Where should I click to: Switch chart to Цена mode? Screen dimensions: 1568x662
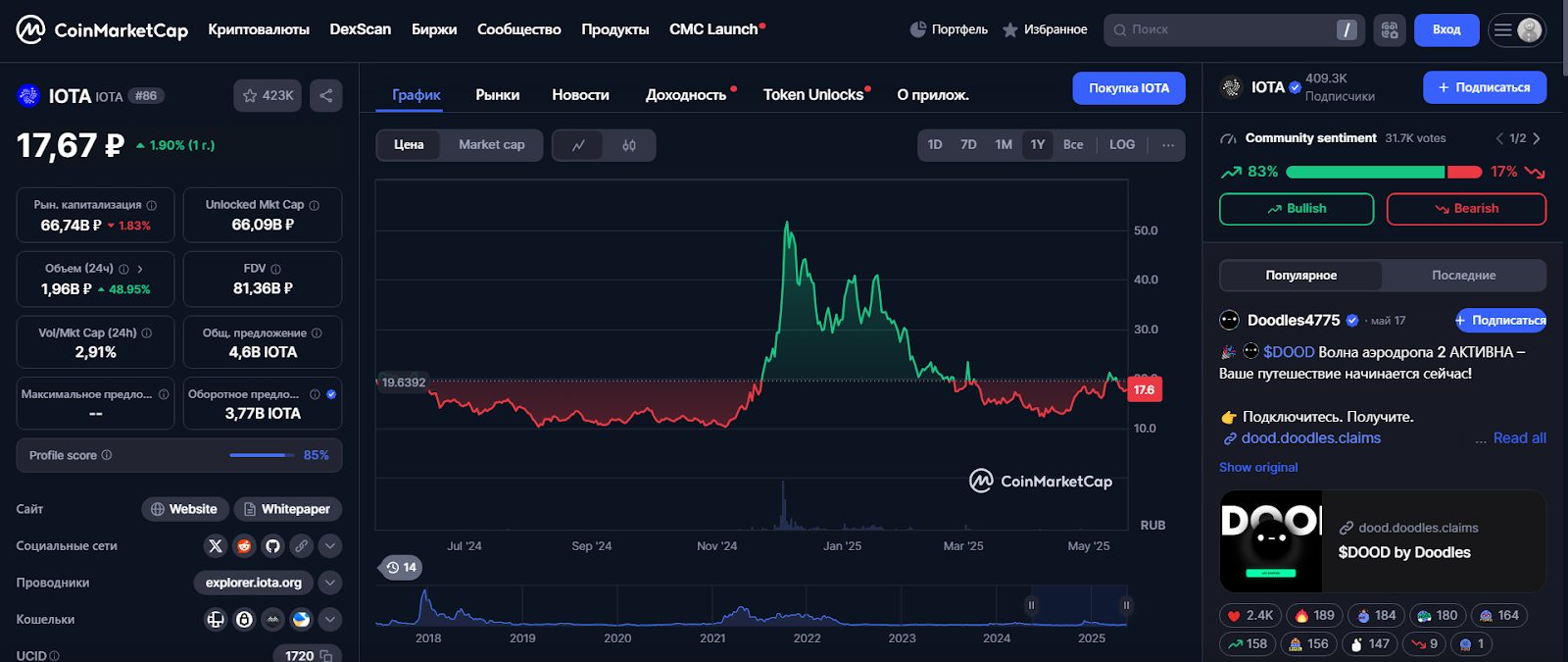point(409,145)
